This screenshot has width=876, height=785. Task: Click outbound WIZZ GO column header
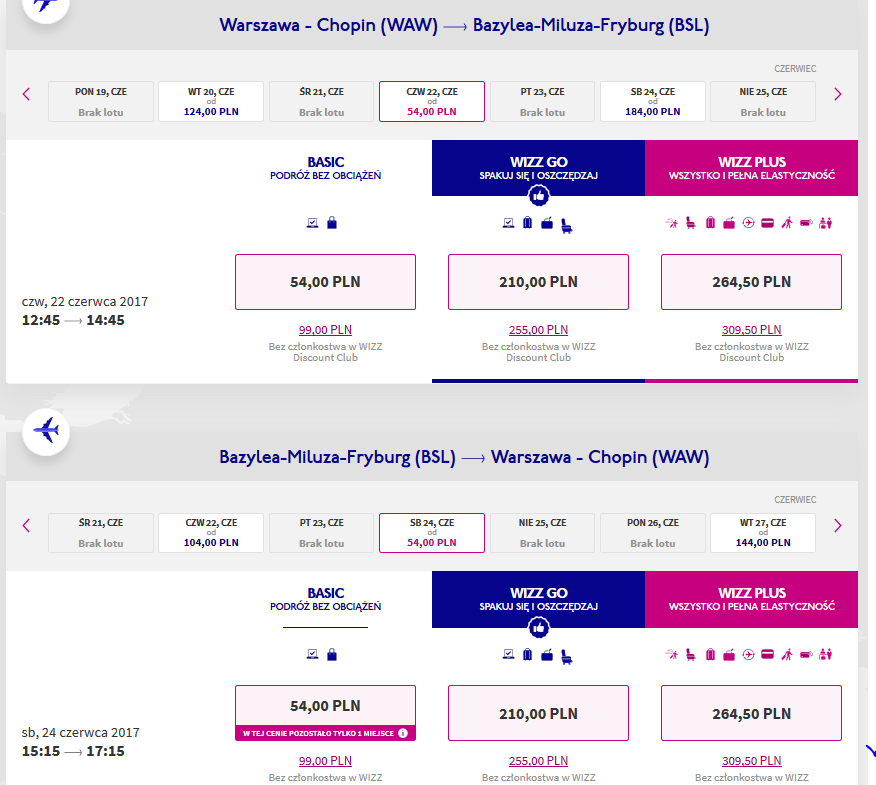(x=539, y=168)
